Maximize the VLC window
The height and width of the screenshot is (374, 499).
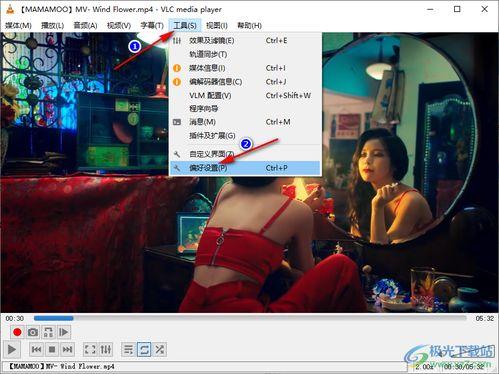tap(457, 9)
